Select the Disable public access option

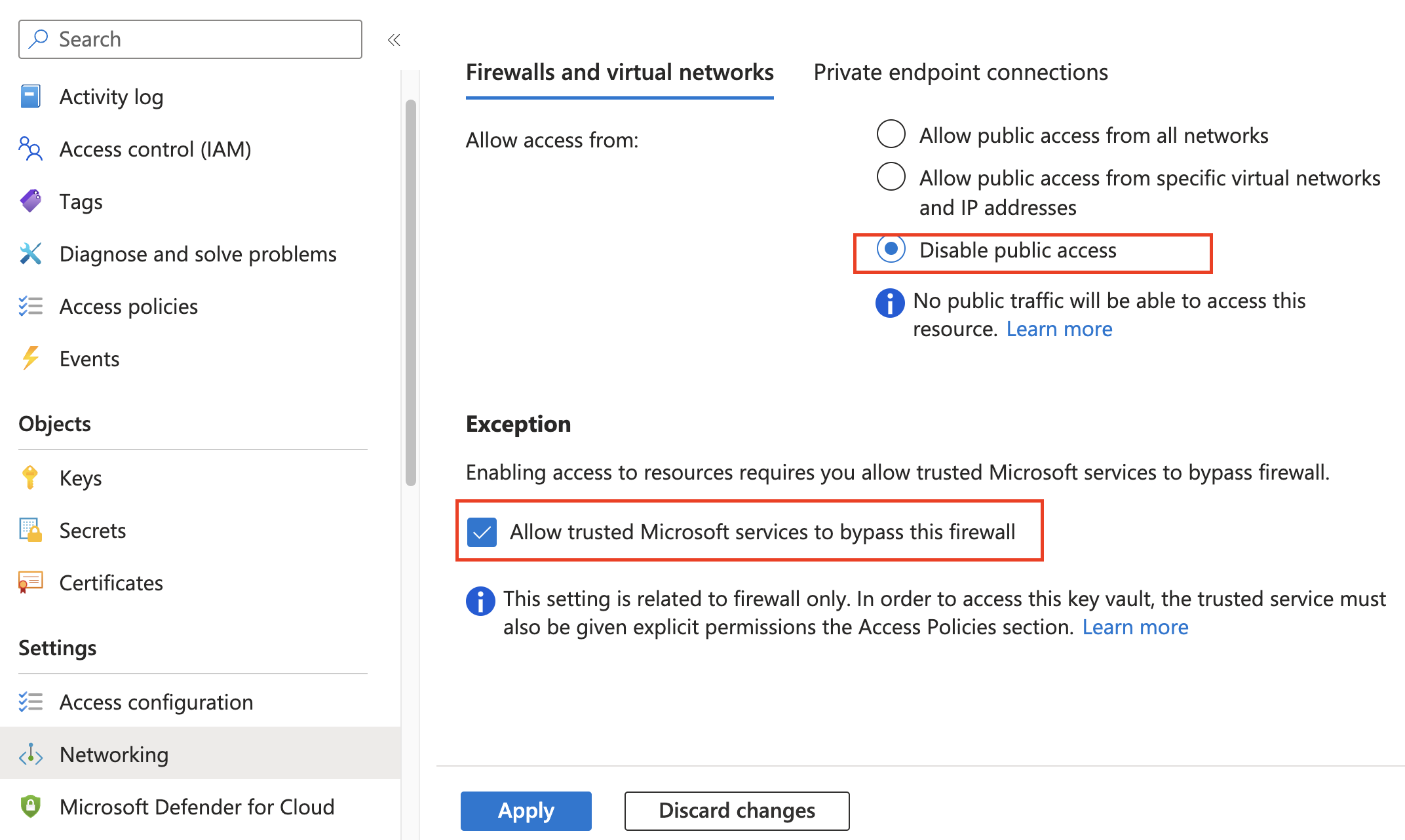[891, 250]
